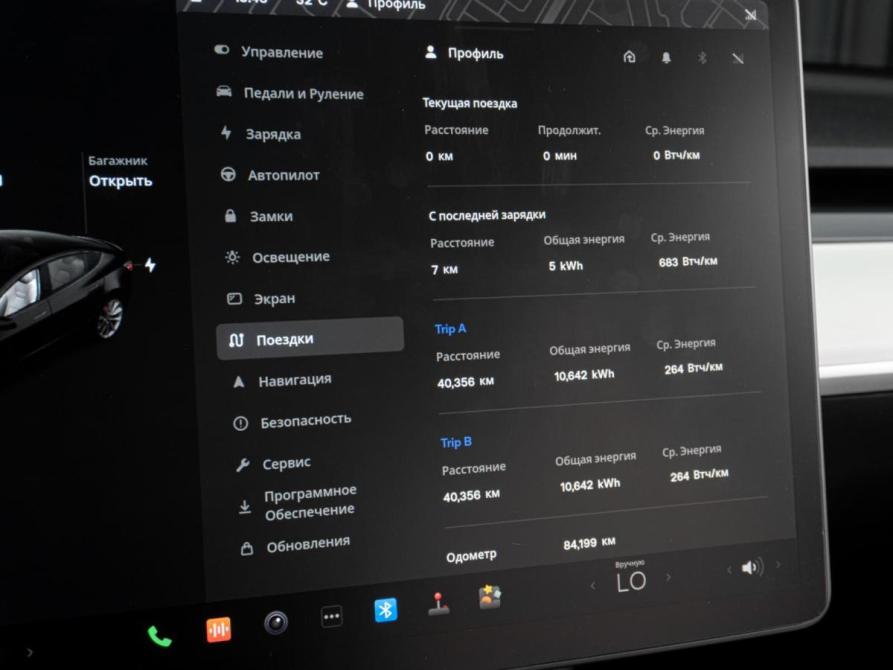Tap the HomeLink garage icon

pos(629,56)
